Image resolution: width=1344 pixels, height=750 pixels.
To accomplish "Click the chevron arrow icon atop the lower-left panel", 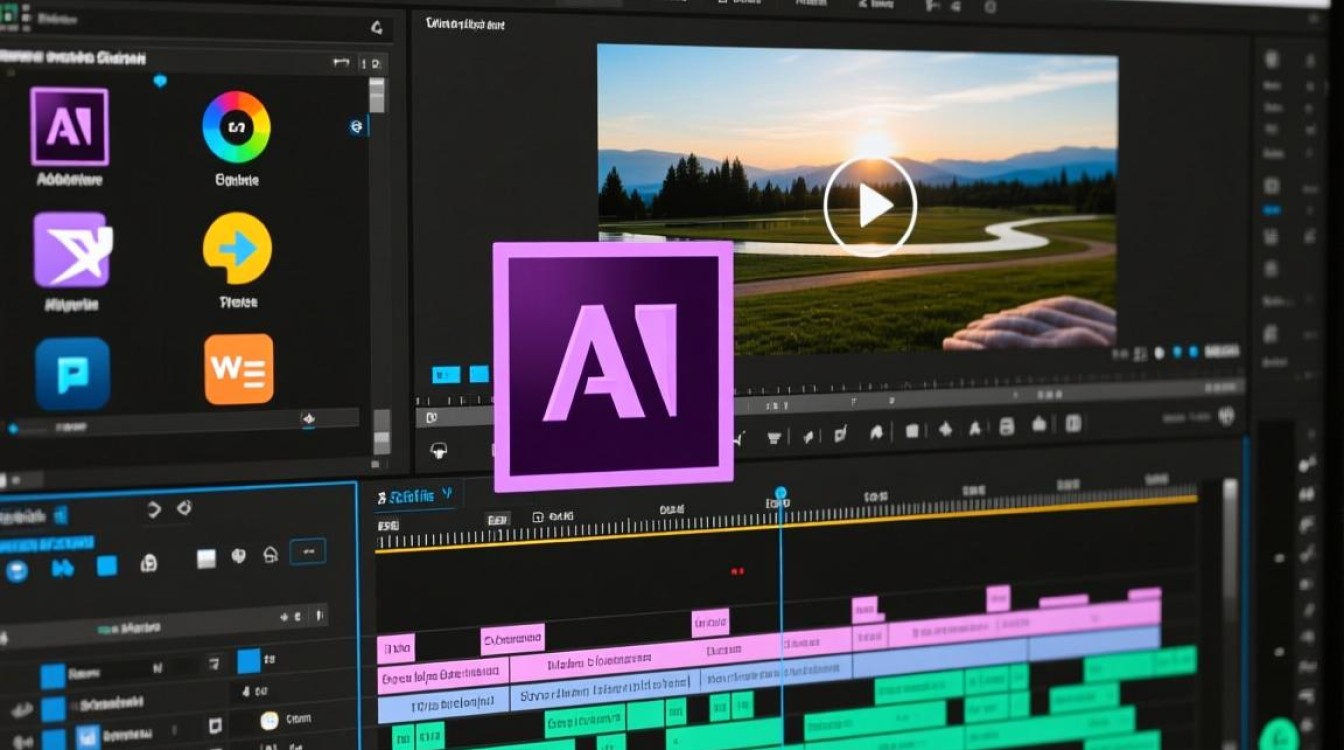I will (154, 510).
